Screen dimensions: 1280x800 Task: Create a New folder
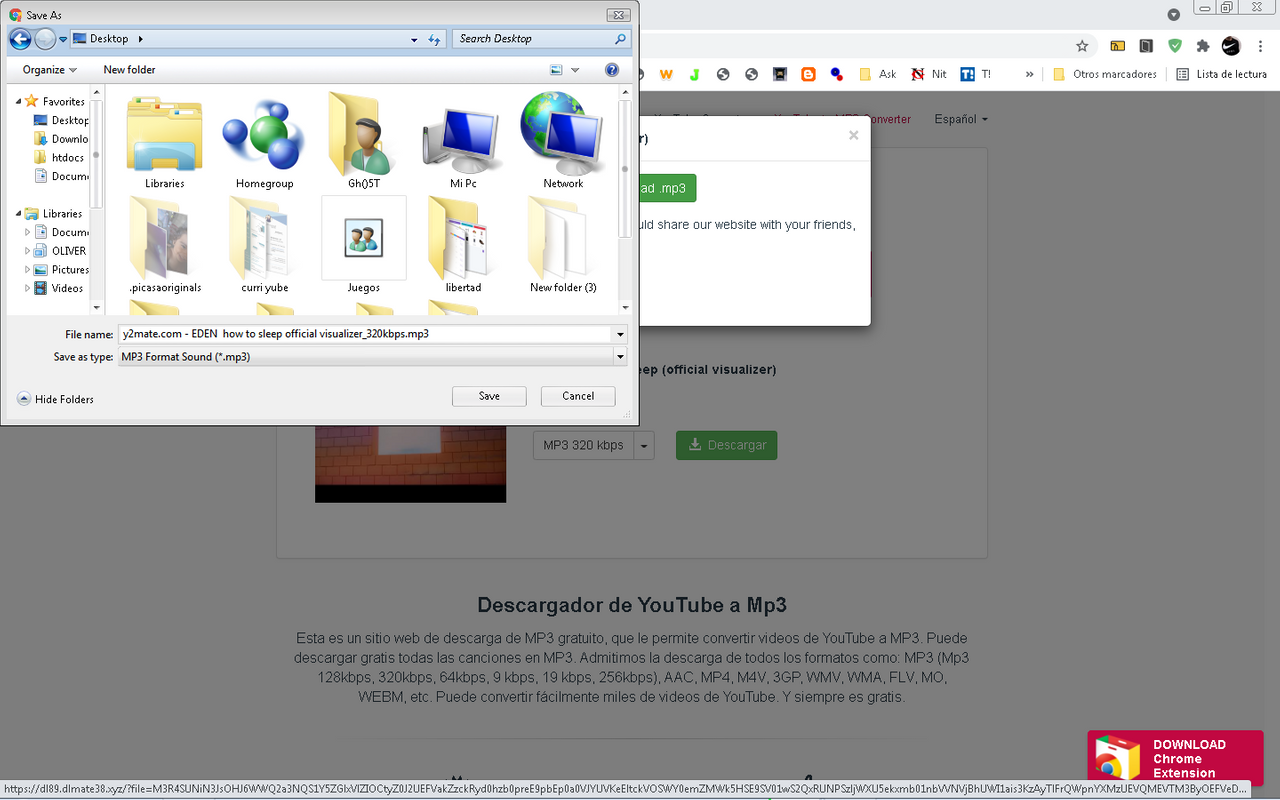[129, 70]
